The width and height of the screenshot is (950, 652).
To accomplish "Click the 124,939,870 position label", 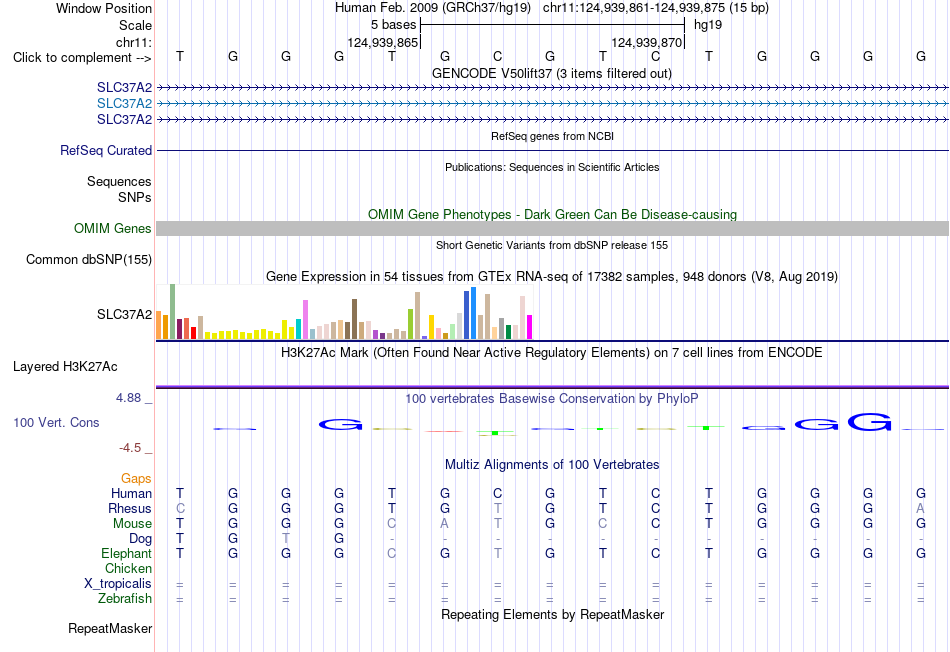I will pos(646,42).
